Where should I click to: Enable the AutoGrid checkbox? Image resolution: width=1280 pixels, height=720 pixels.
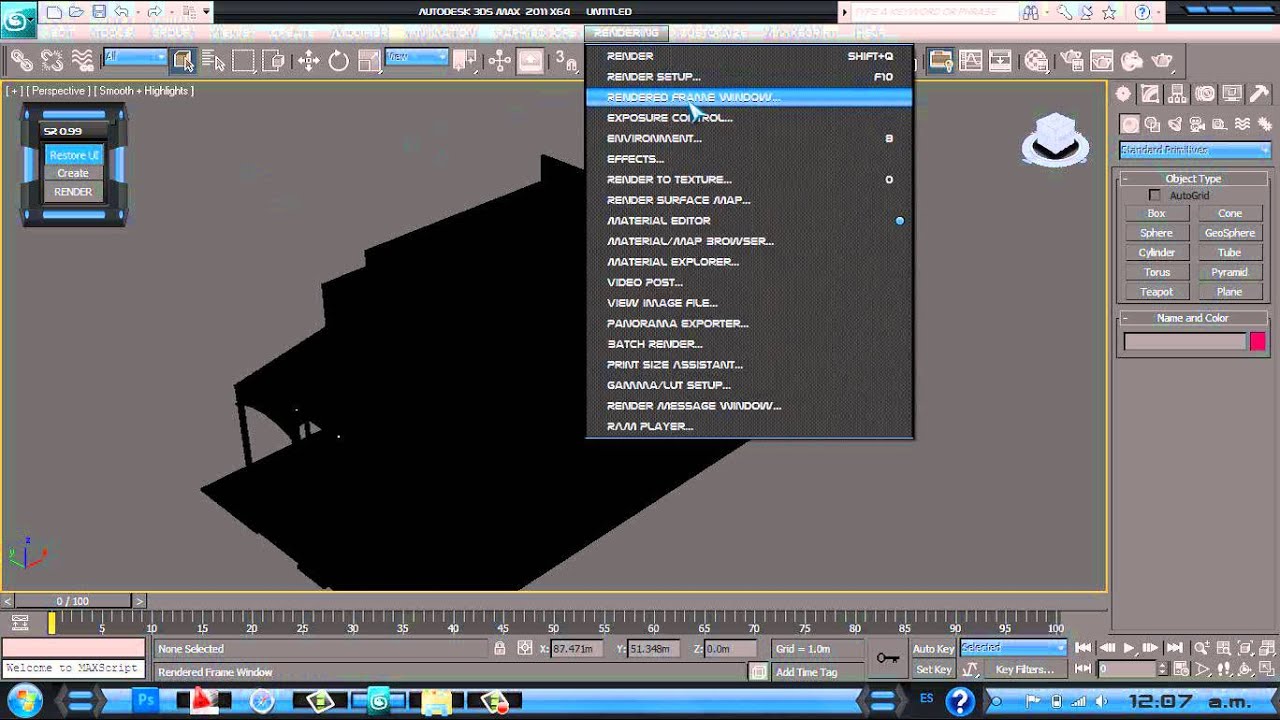pyautogui.click(x=1155, y=196)
